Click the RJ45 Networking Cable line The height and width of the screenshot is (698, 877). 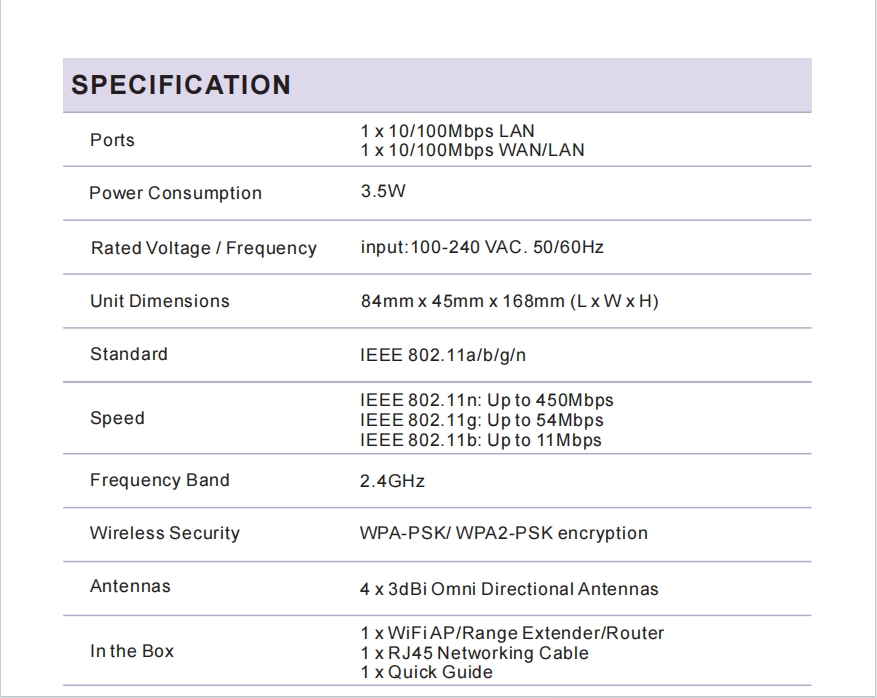click(x=475, y=653)
